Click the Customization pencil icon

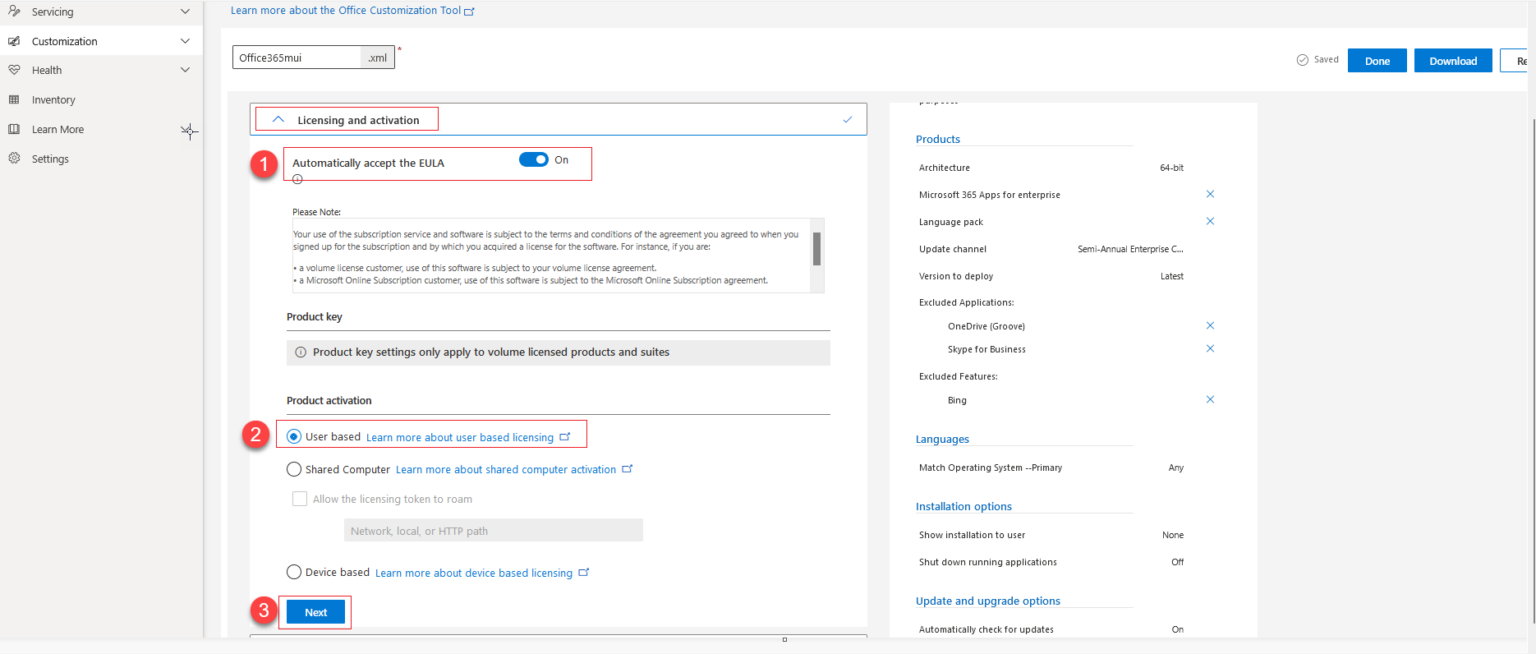15,40
